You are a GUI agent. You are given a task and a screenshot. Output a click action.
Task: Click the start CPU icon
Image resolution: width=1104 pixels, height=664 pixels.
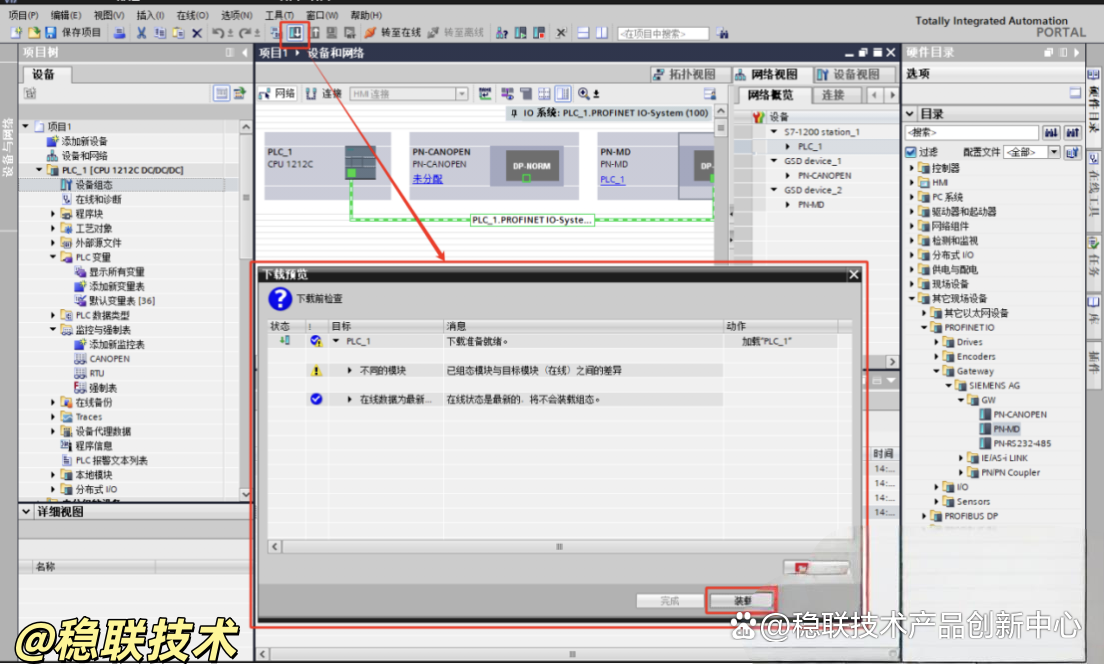pyautogui.click(x=520, y=32)
